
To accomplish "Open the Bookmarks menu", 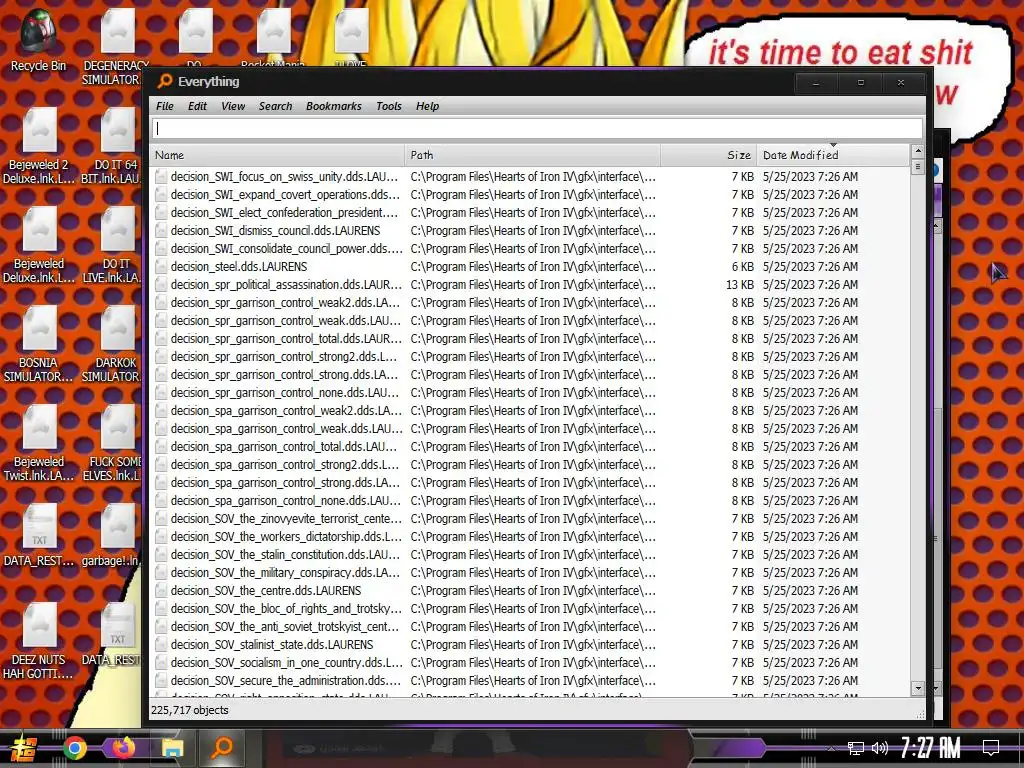I will [333, 106].
